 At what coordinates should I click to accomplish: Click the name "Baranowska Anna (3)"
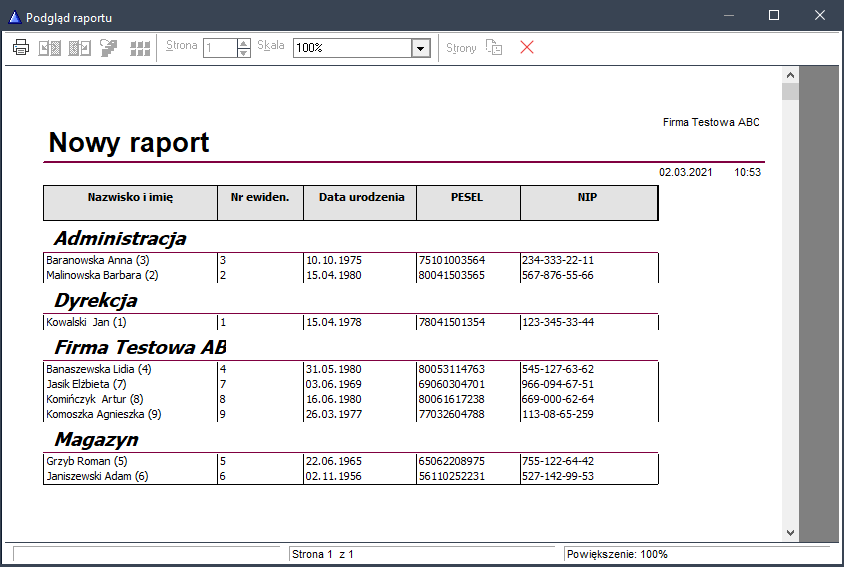point(97,260)
